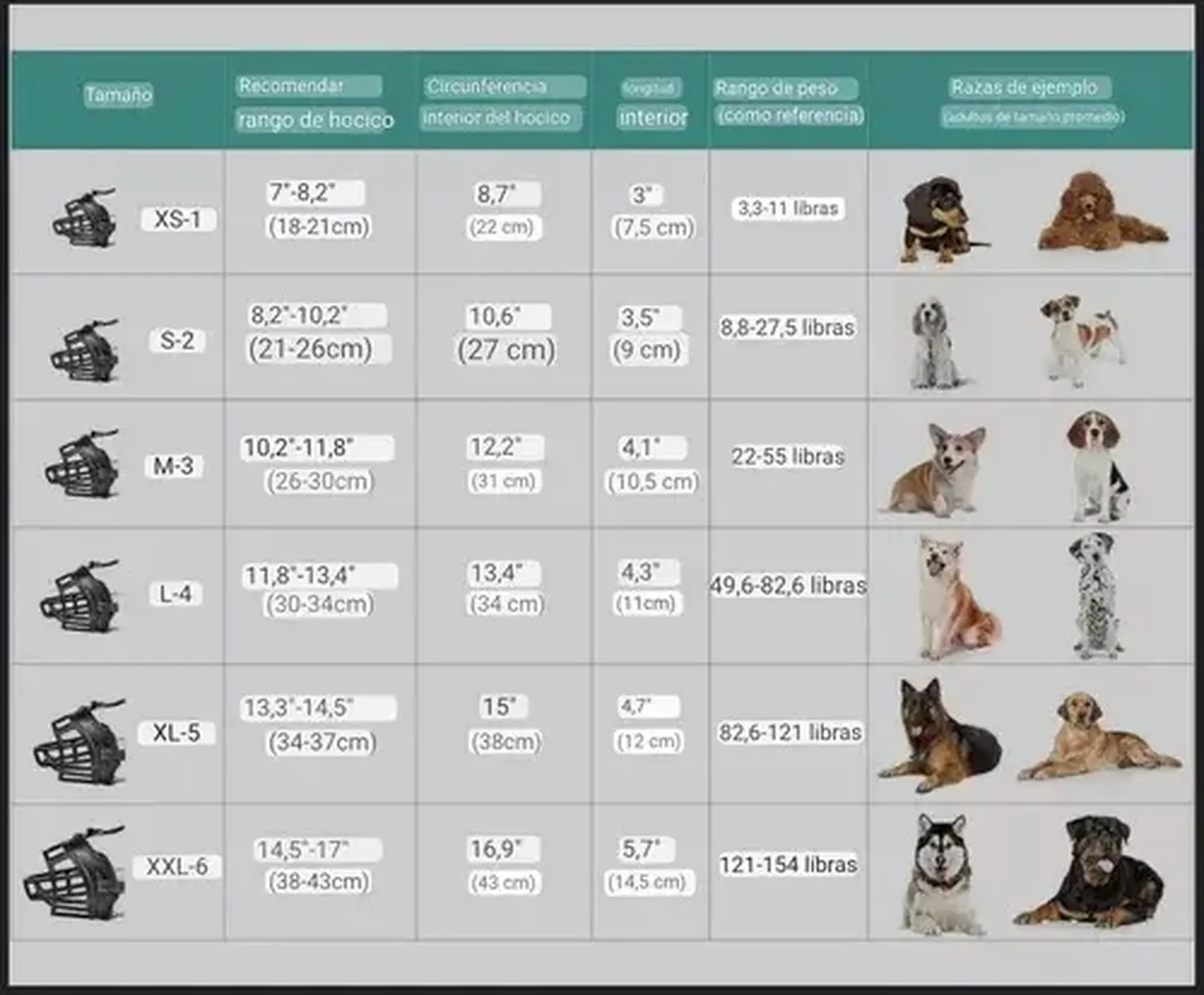Click the 10,6" (27 cm) circumference cell

pyautogui.click(x=505, y=333)
